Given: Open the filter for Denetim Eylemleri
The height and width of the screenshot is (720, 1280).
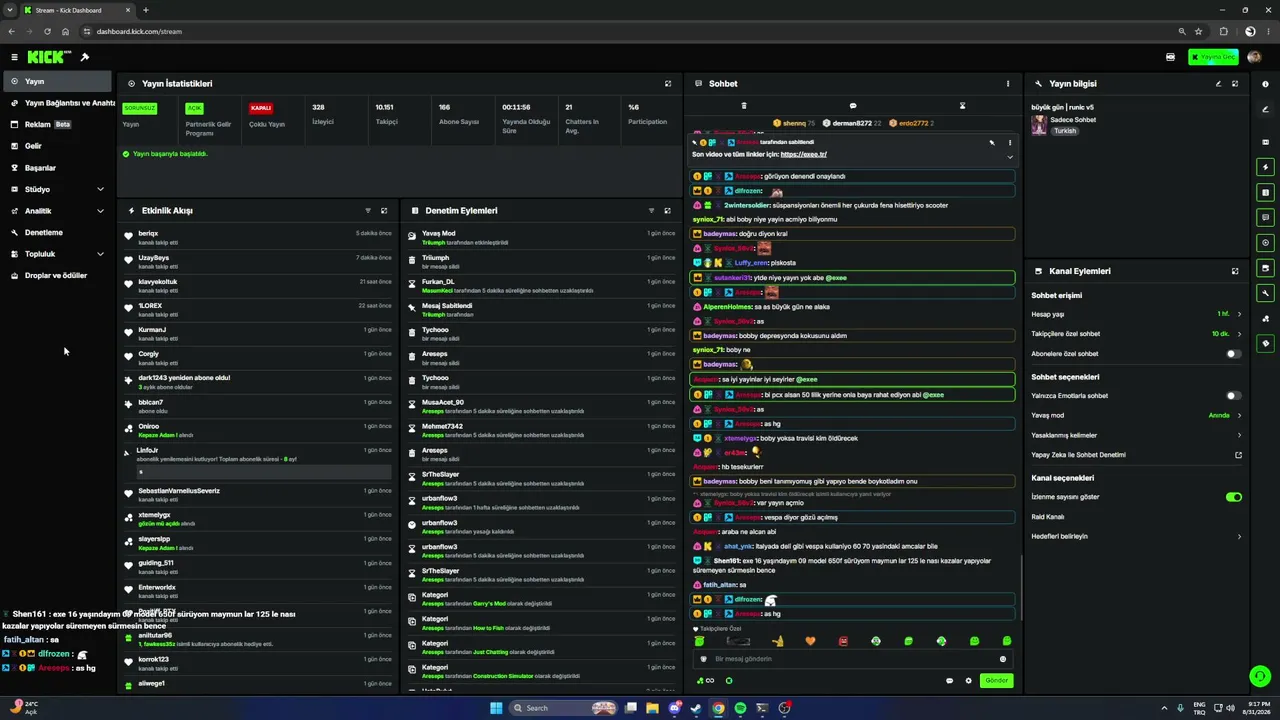Looking at the screenshot, I should [652, 211].
